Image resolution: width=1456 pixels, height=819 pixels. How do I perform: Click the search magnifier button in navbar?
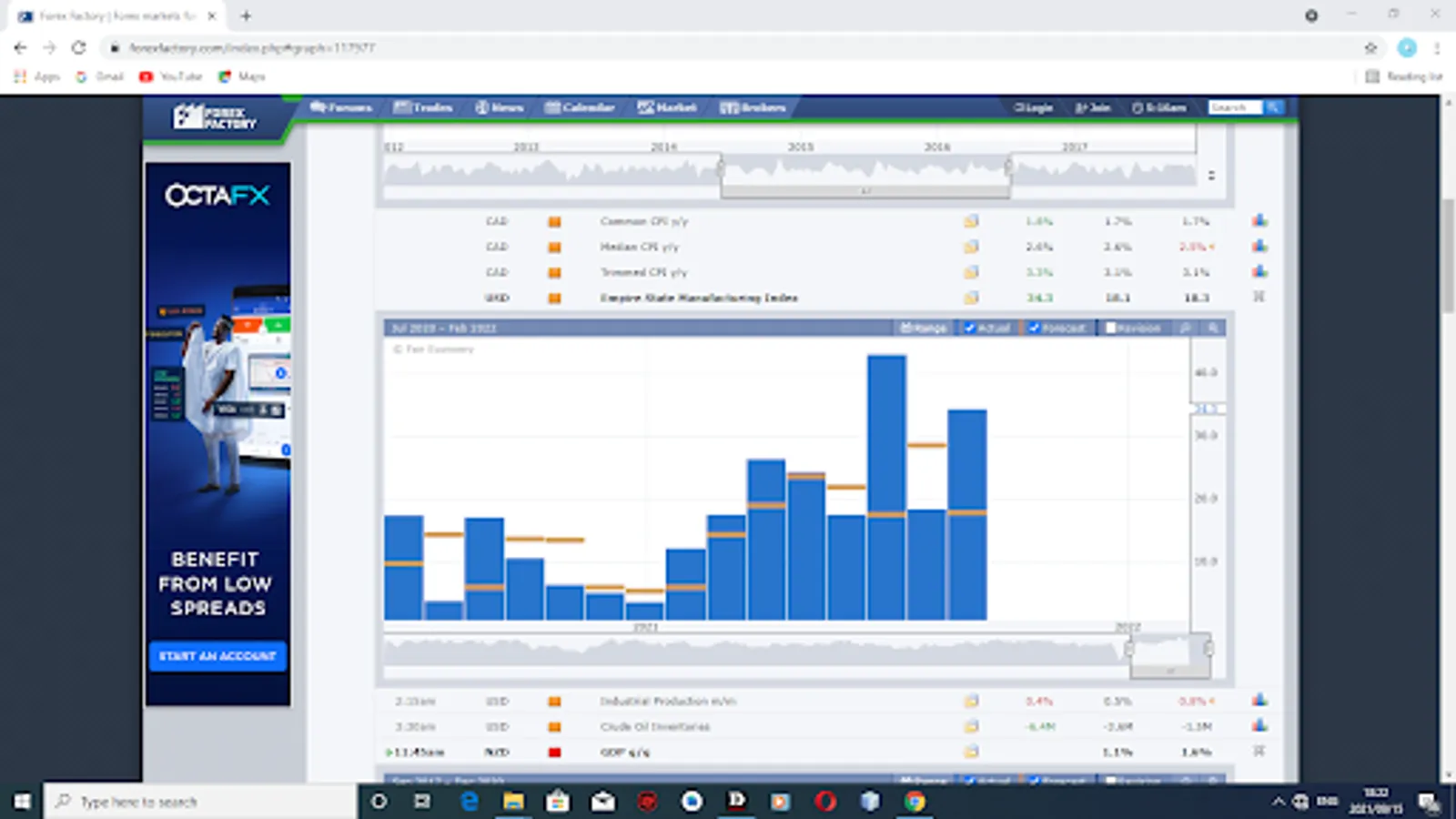[1274, 107]
